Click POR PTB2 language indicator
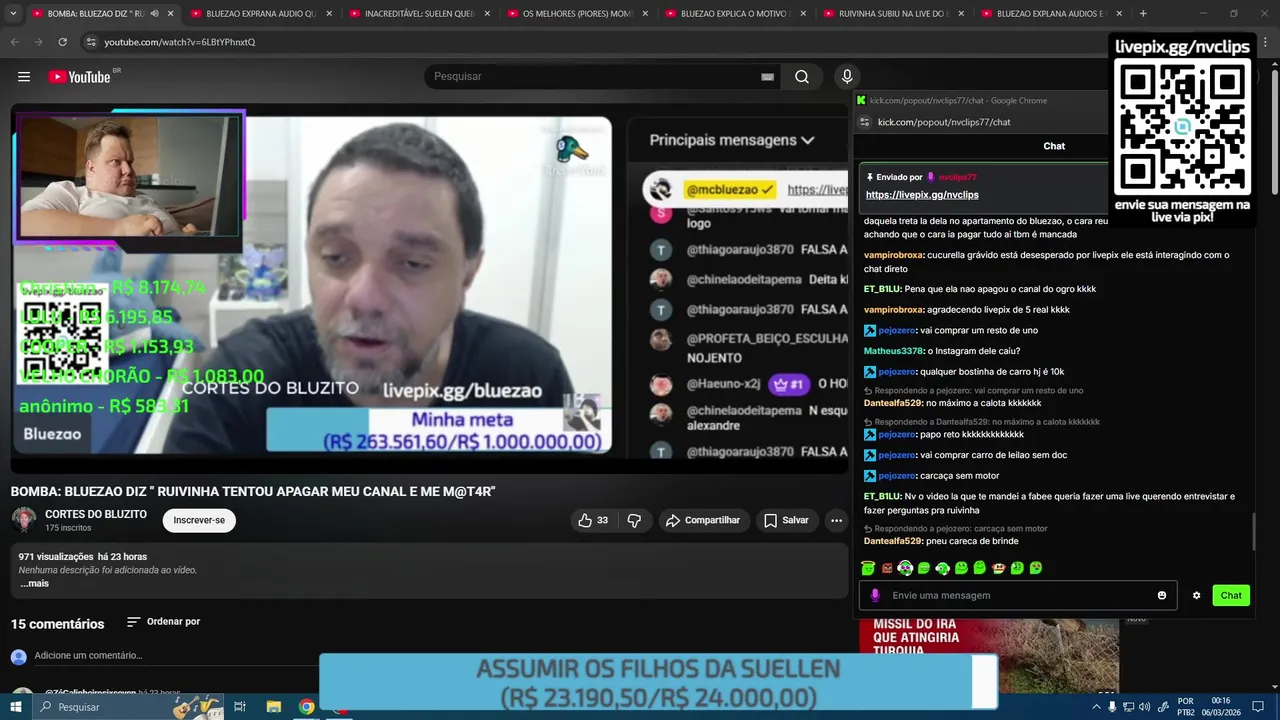Viewport: 1280px width, 720px height. [1185, 707]
